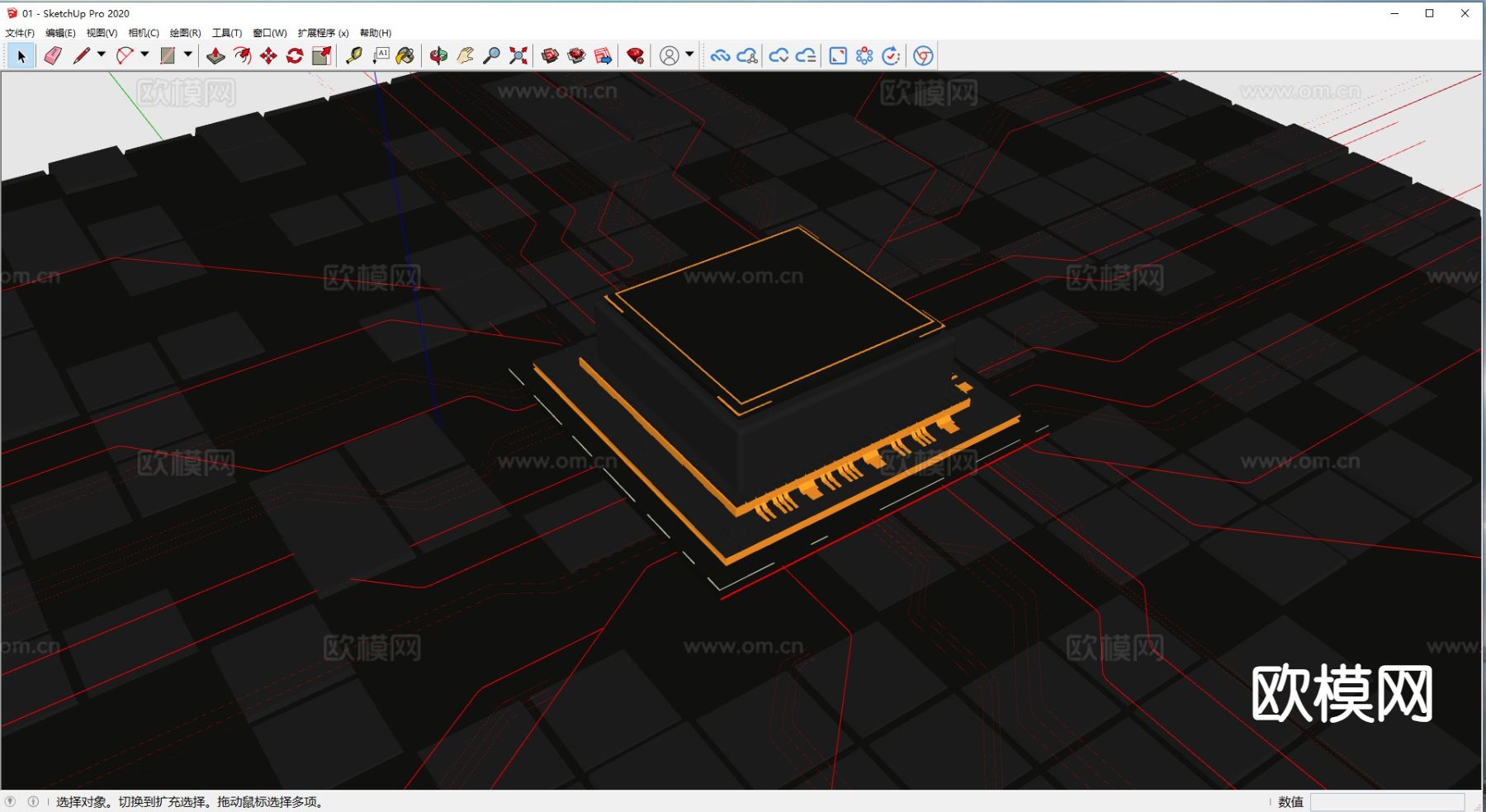The height and width of the screenshot is (812, 1486).
Task: Click the 数值 measurements input box
Action: coord(1387,801)
